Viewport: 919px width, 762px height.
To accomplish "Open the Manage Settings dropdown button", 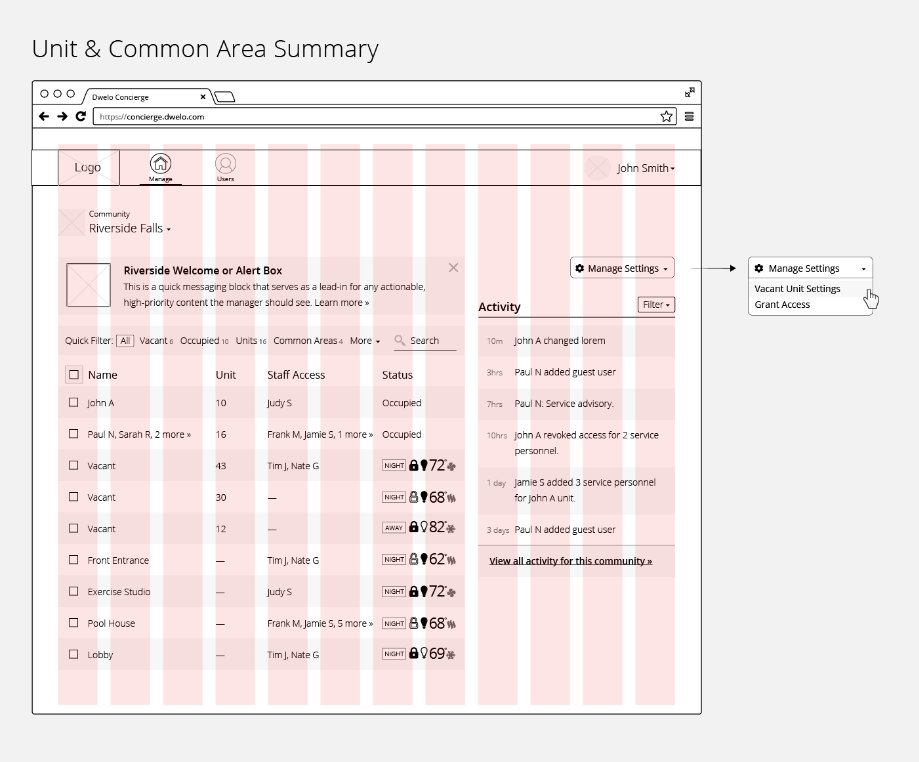I will coord(622,268).
